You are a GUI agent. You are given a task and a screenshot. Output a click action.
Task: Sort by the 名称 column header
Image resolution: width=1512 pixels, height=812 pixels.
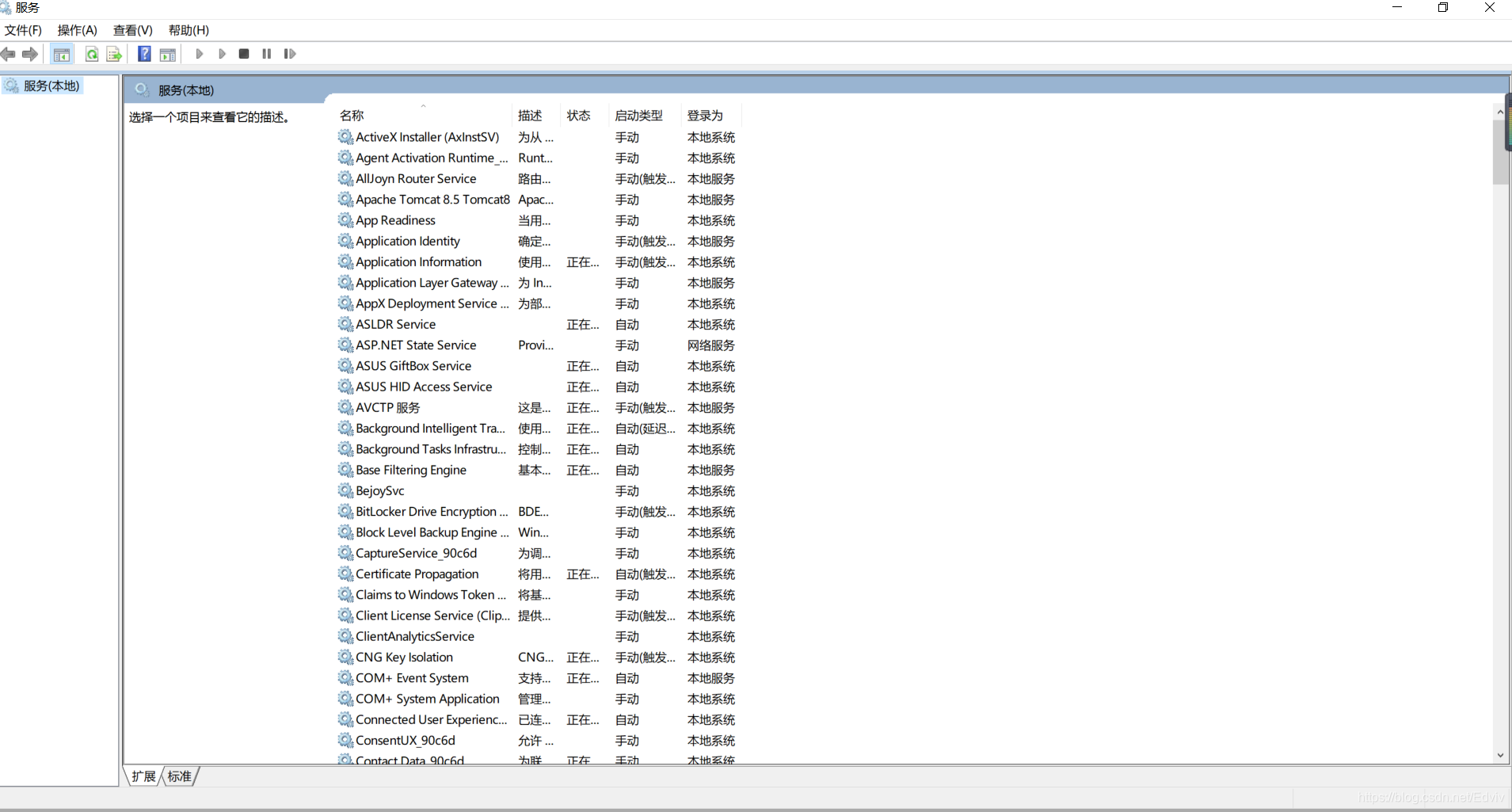[352, 116]
